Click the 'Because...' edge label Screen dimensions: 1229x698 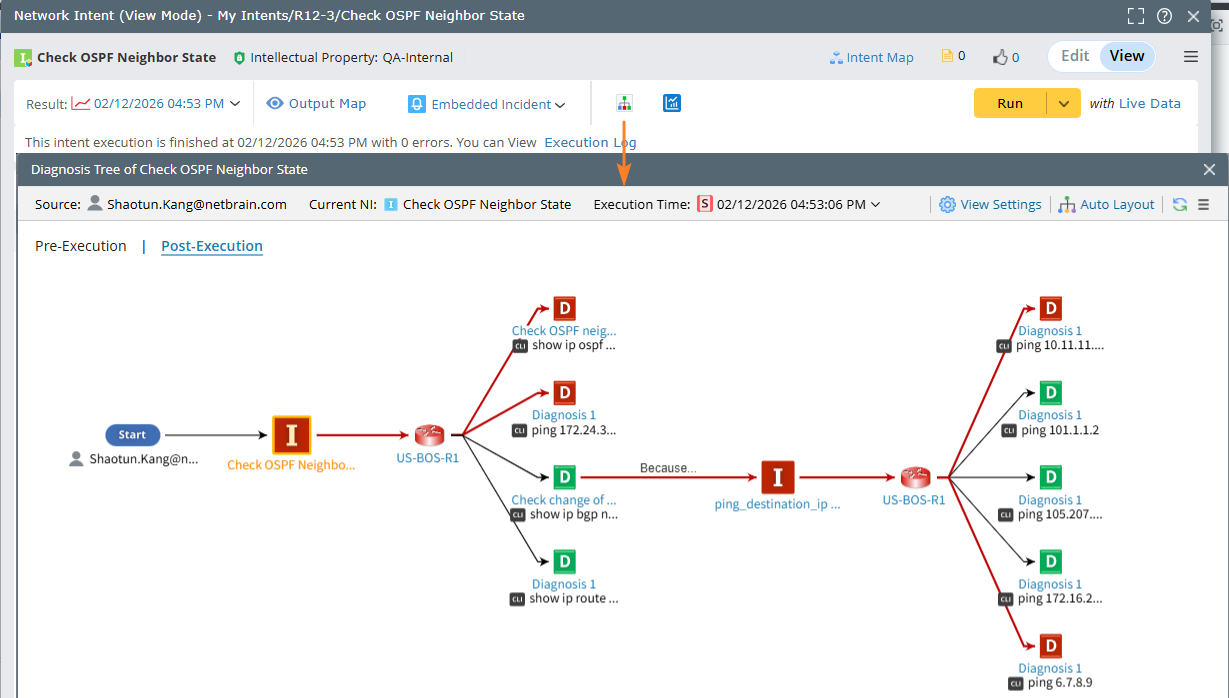[668, 467]
